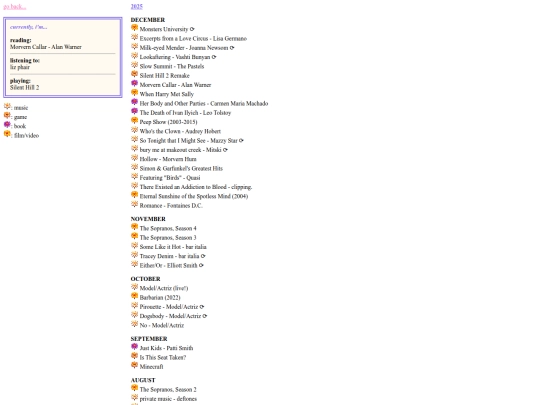The image size is (540, 405).
Task: Click 'Morvern Callar - Alan Warner' under reading
Action: point(46,47)
